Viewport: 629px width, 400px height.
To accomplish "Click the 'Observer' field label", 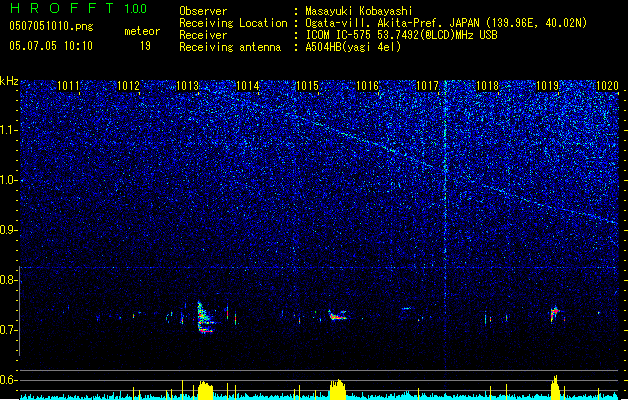I will click(x=203, y=11).
